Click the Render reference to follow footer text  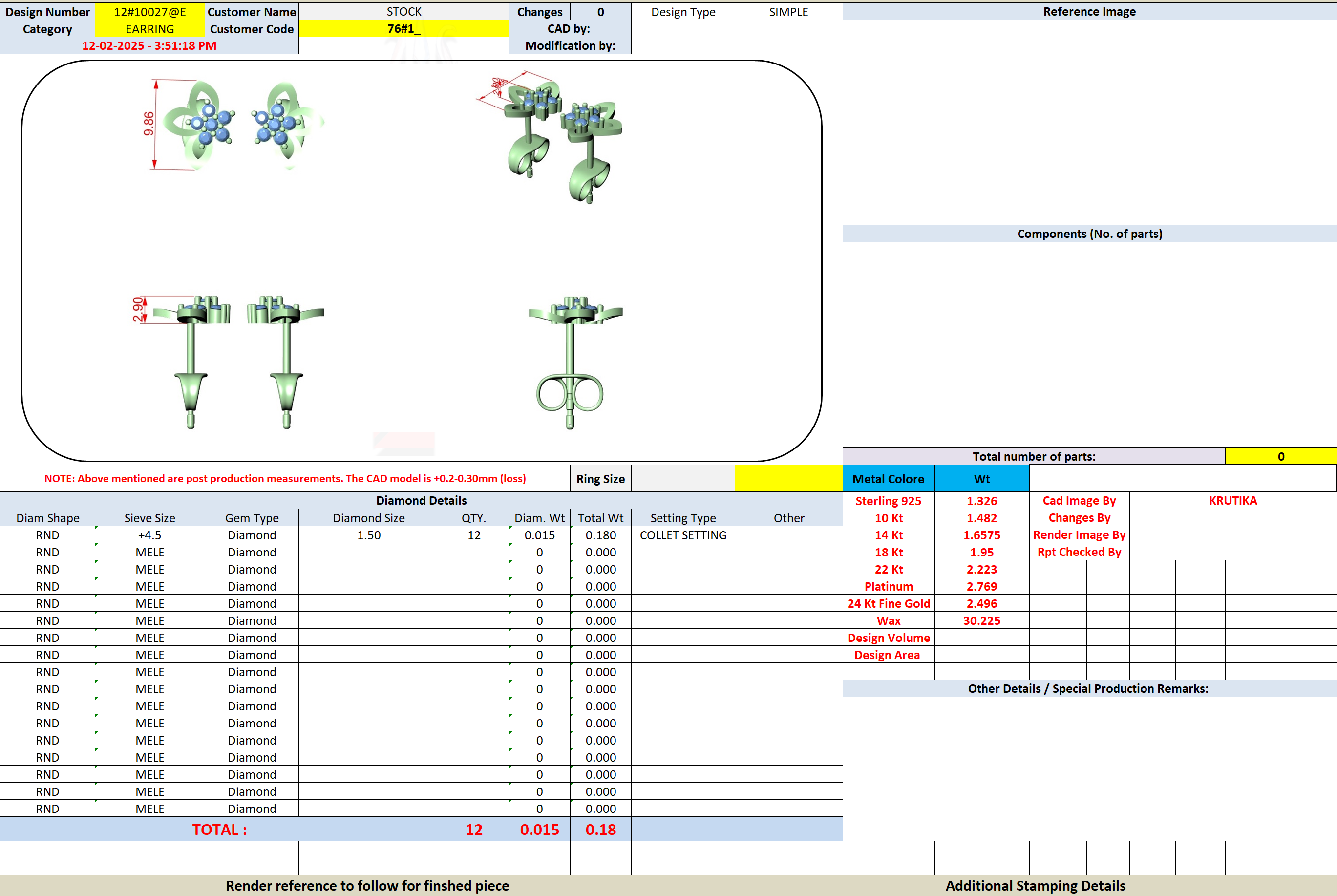pyautogui.click(x=367, y=886)
